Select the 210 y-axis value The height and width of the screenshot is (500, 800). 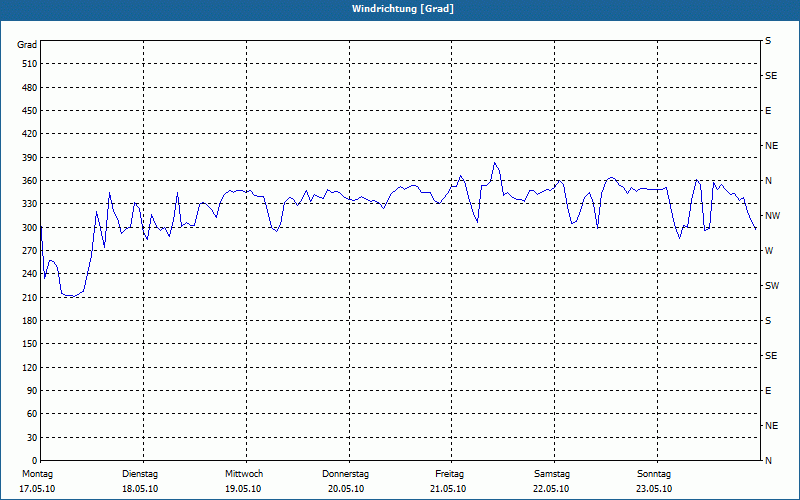[30, 297]
